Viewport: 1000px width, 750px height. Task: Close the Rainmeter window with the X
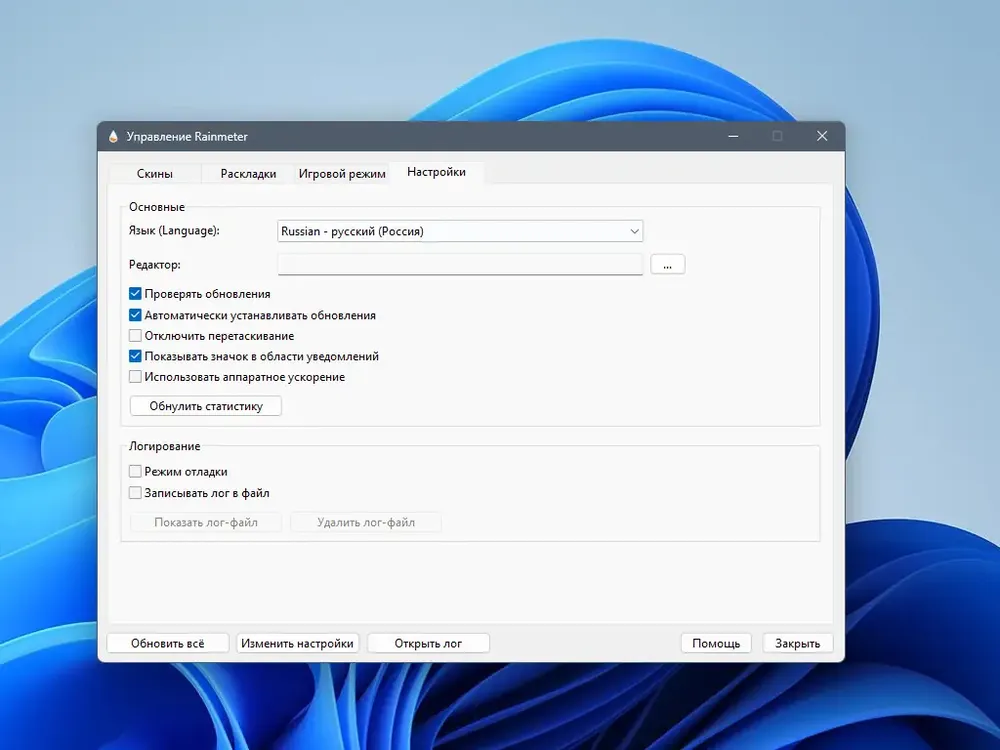[822, 136]
